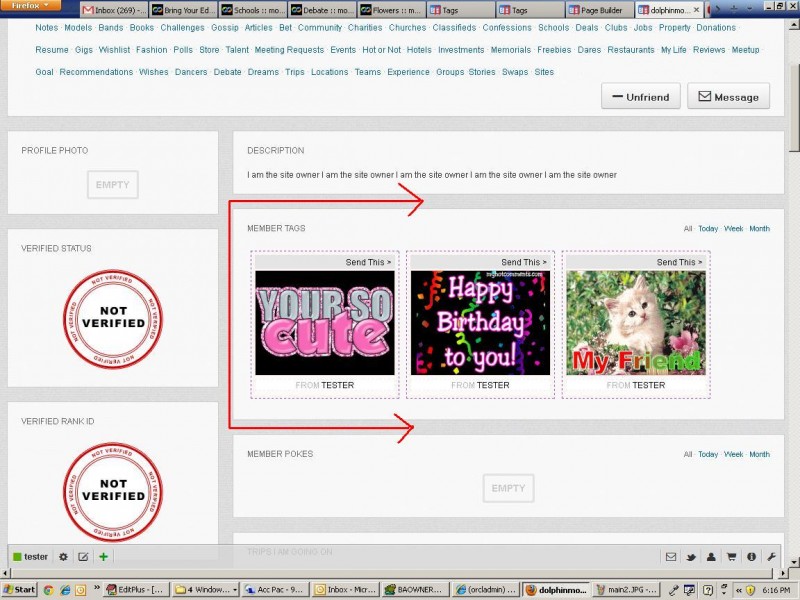Click the security shield tray icon
This screenshot has height=600, width=800.
pos(750,590)
